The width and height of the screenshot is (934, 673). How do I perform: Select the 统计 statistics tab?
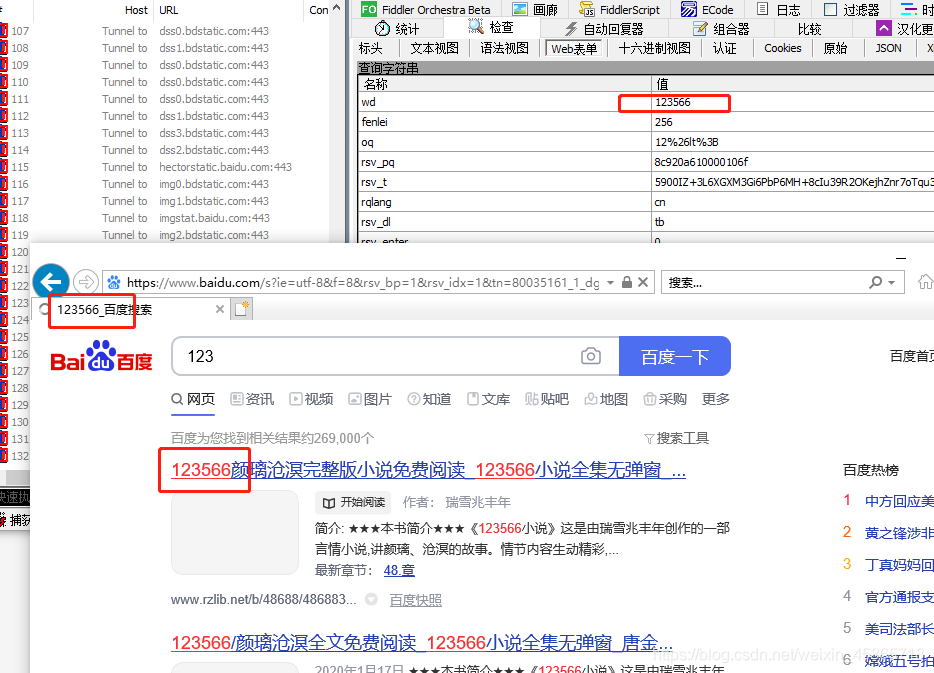click(397, 29)
